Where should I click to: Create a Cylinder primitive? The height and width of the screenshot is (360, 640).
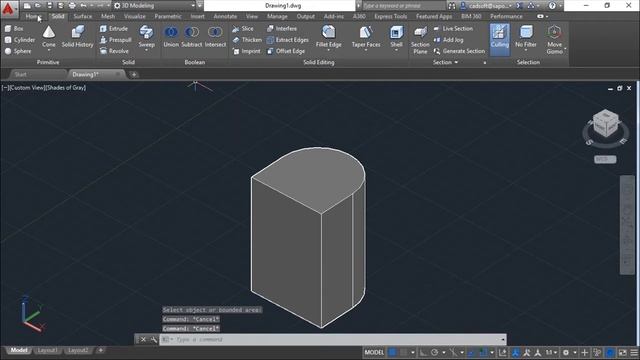click(x=20, y=40)
